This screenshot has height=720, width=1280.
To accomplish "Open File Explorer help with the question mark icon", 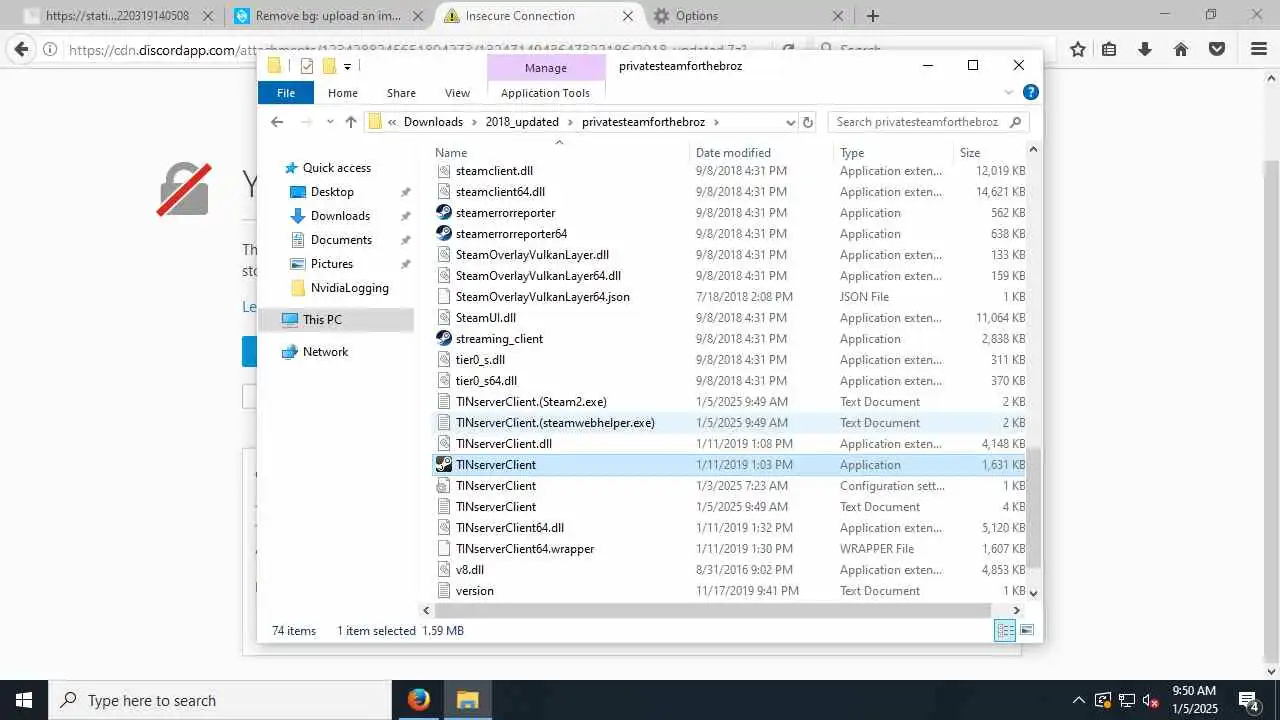I will (x=1030, y=92).
